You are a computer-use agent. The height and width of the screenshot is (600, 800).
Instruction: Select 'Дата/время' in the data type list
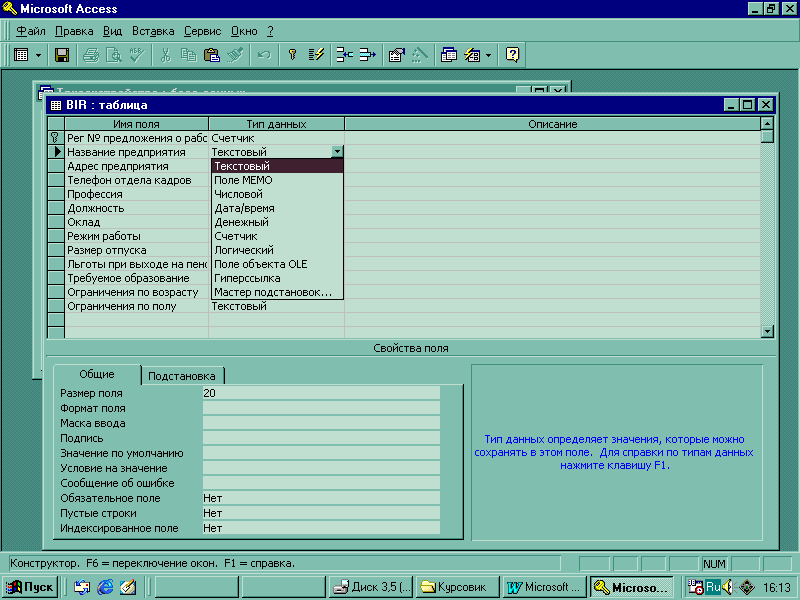click(x=240, y=208)
